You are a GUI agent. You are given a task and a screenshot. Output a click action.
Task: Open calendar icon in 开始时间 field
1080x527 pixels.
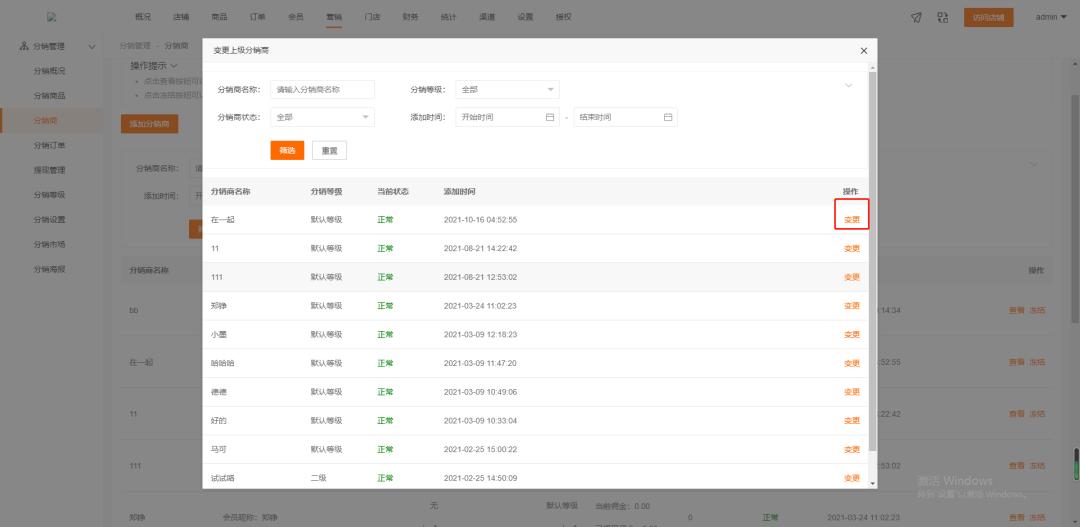pos(550,117)
